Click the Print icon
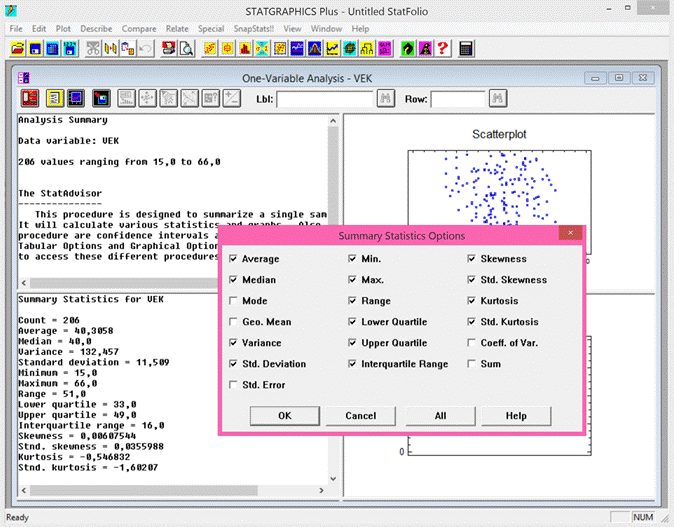 tap(168, 49)
